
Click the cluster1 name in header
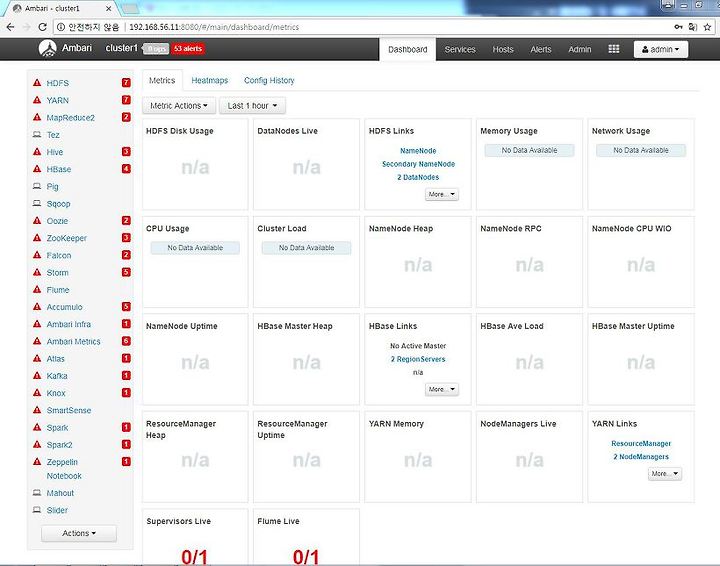point(121,48)
